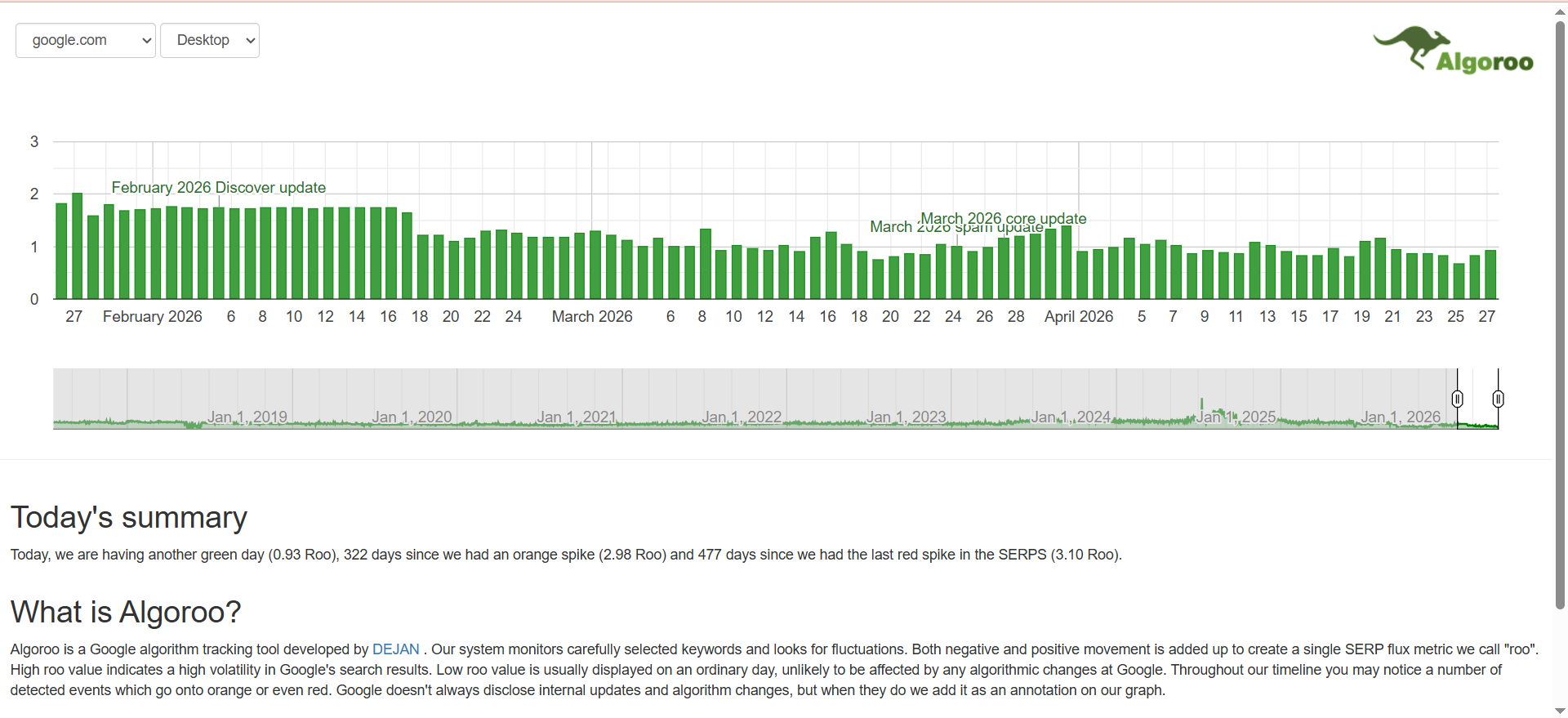
Task: Click the Today's summary heading
Action: [x=129, y=517]
